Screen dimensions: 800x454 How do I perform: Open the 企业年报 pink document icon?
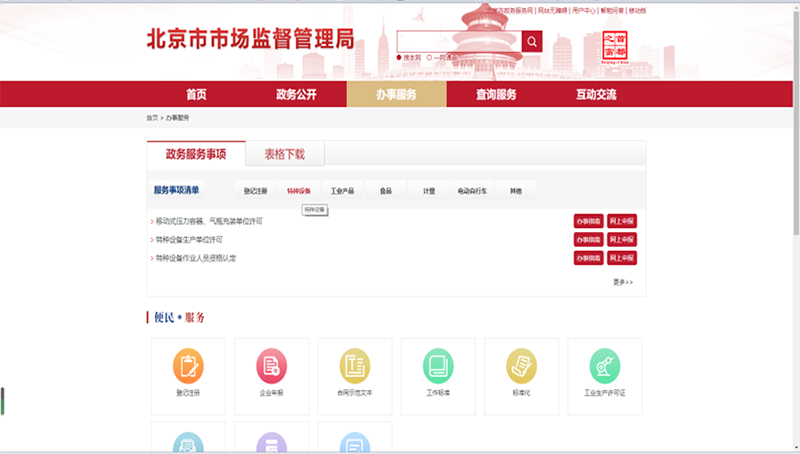(x=271, y=366)
